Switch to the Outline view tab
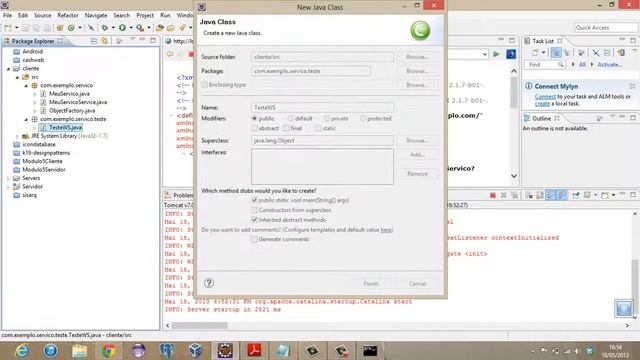The width and height of the screenshot is (640, 360). pyautogui.click(x=541, y=118)
